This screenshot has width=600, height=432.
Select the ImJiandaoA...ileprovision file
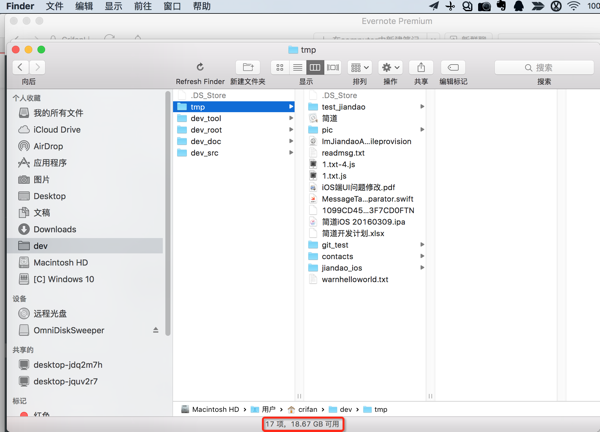click(x=366, y=141)
